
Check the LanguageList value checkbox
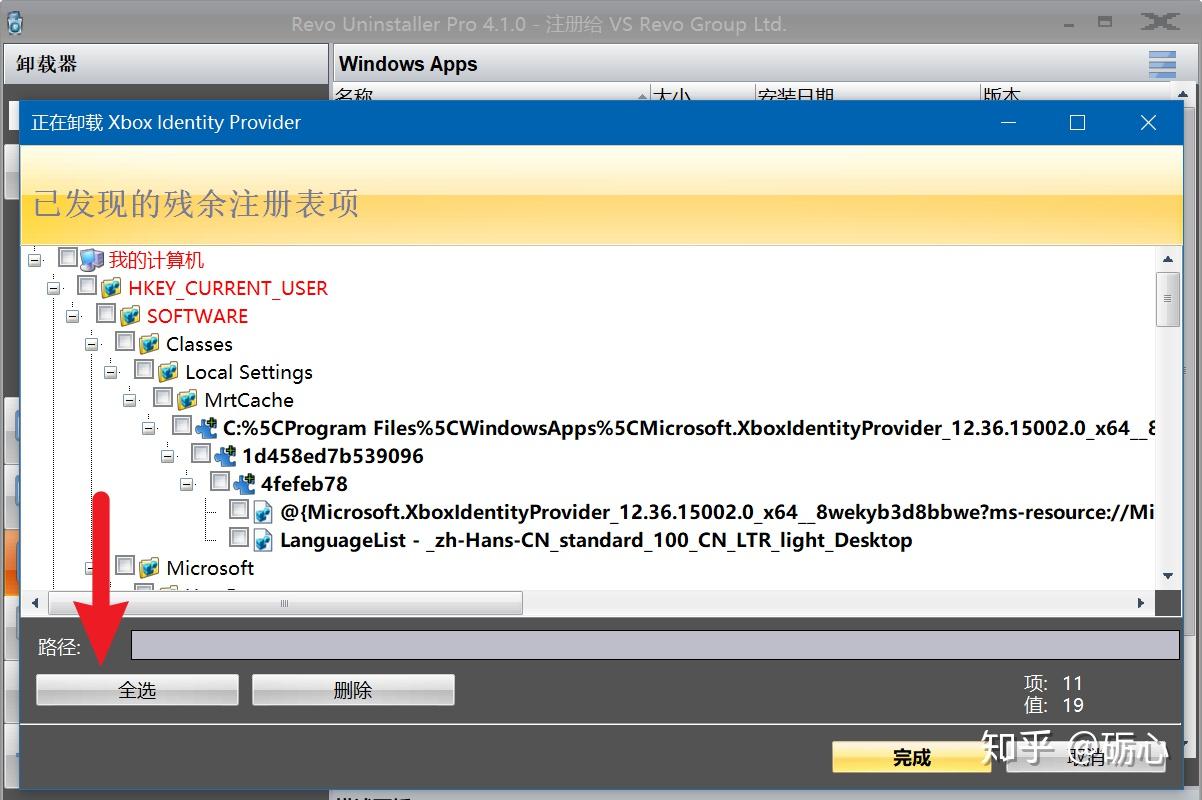click(239, 538)
